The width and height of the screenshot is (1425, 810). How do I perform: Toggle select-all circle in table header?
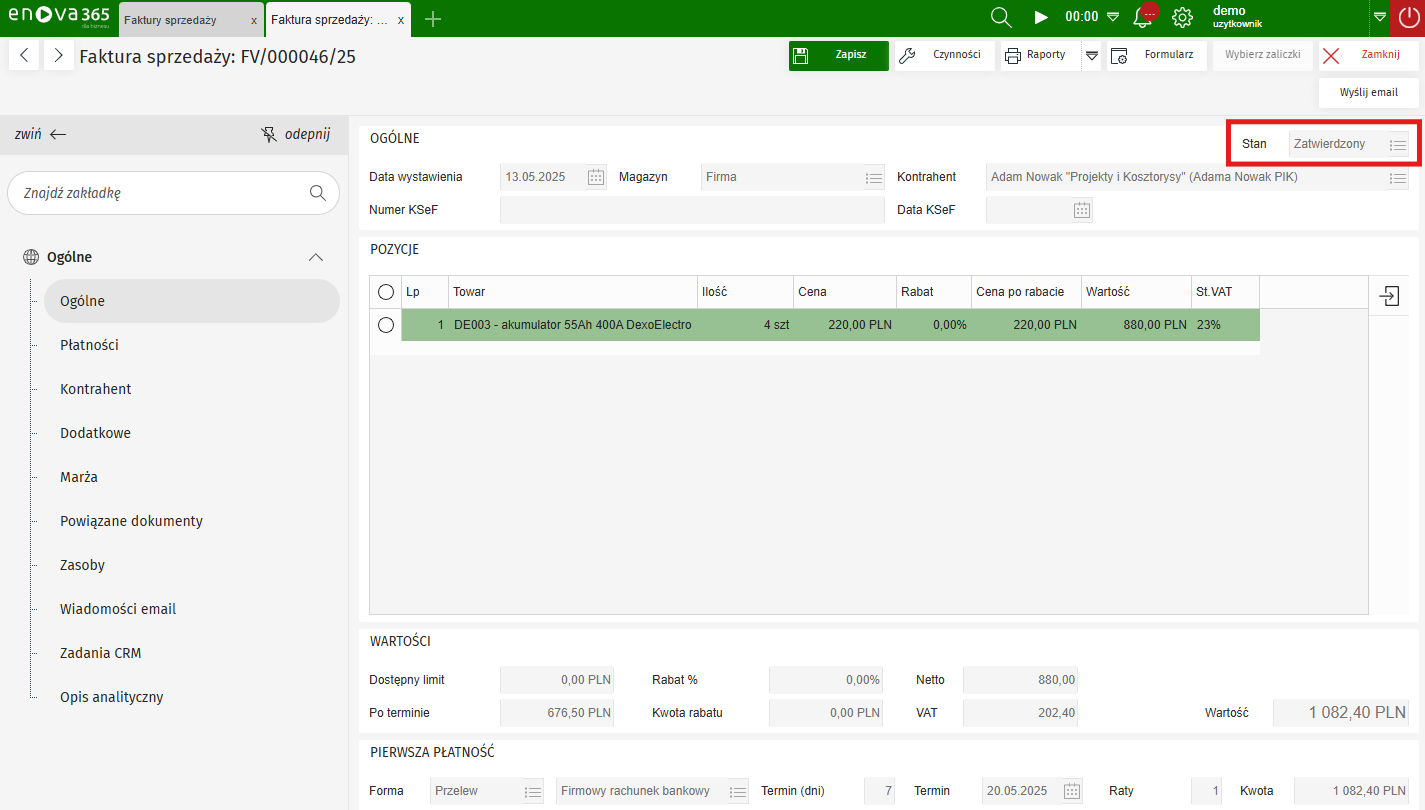pyautogui.click(x=386, y=292)
